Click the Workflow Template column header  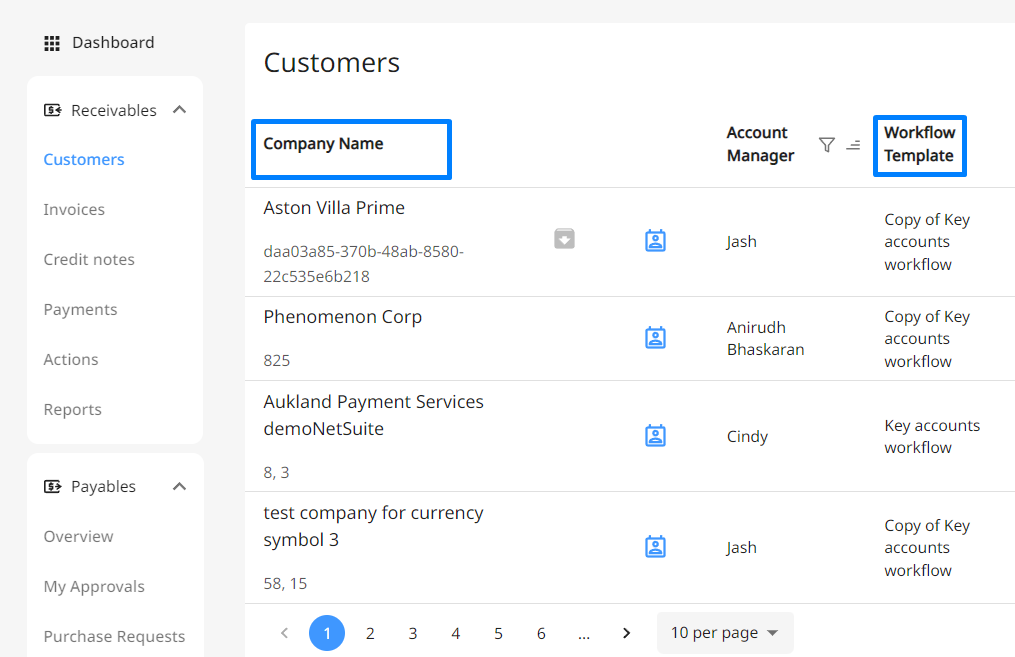(x=919, y=146)
